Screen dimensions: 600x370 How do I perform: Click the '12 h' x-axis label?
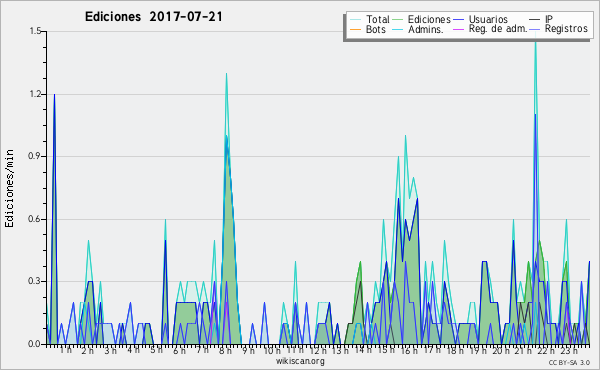tap(318, 350)
